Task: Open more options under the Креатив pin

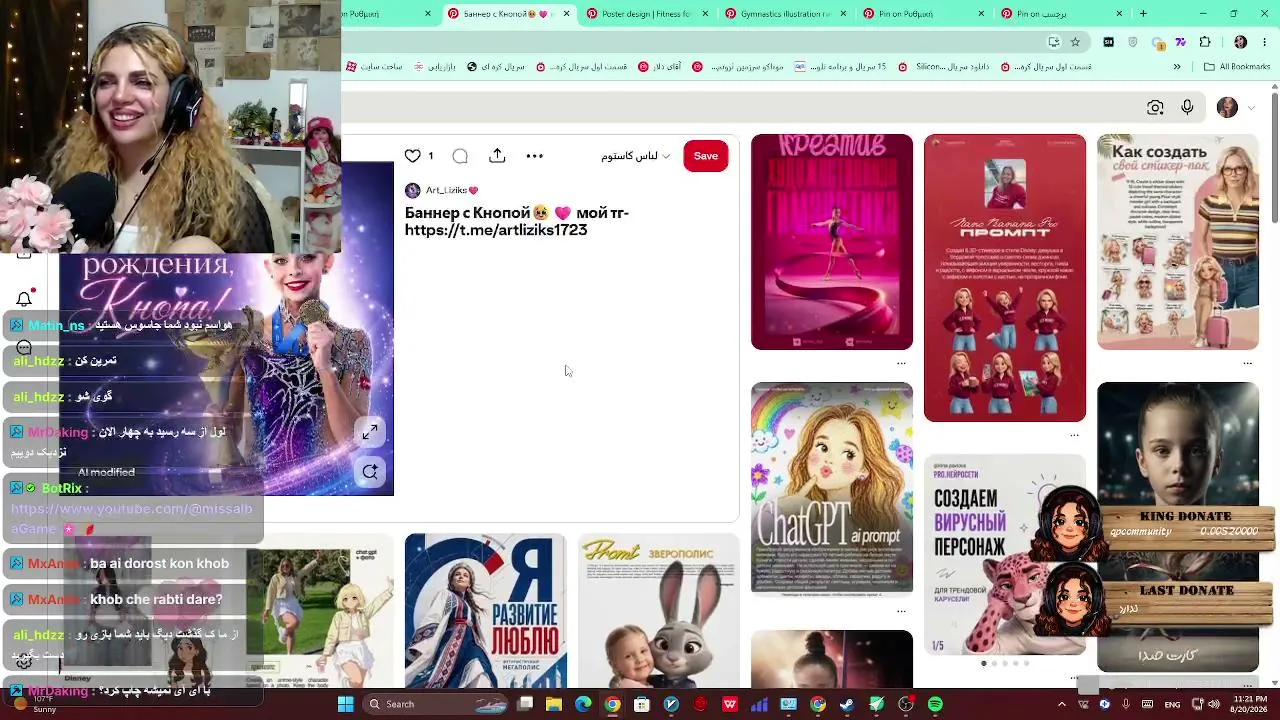Action: point(901,363)
